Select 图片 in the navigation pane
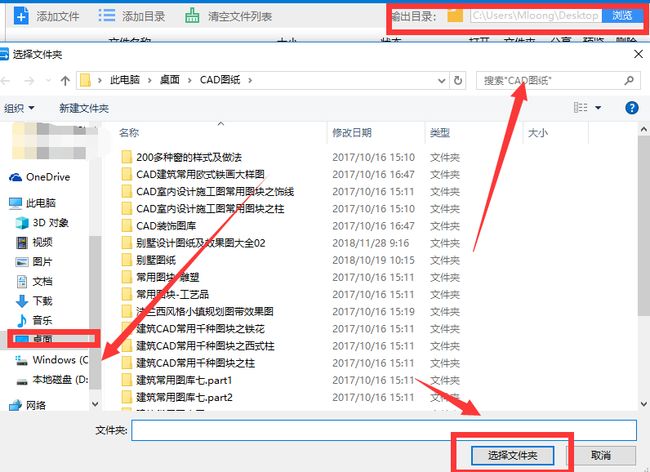Image resolution: width=650 pixels, height=472 pixels. click(34, 261)
